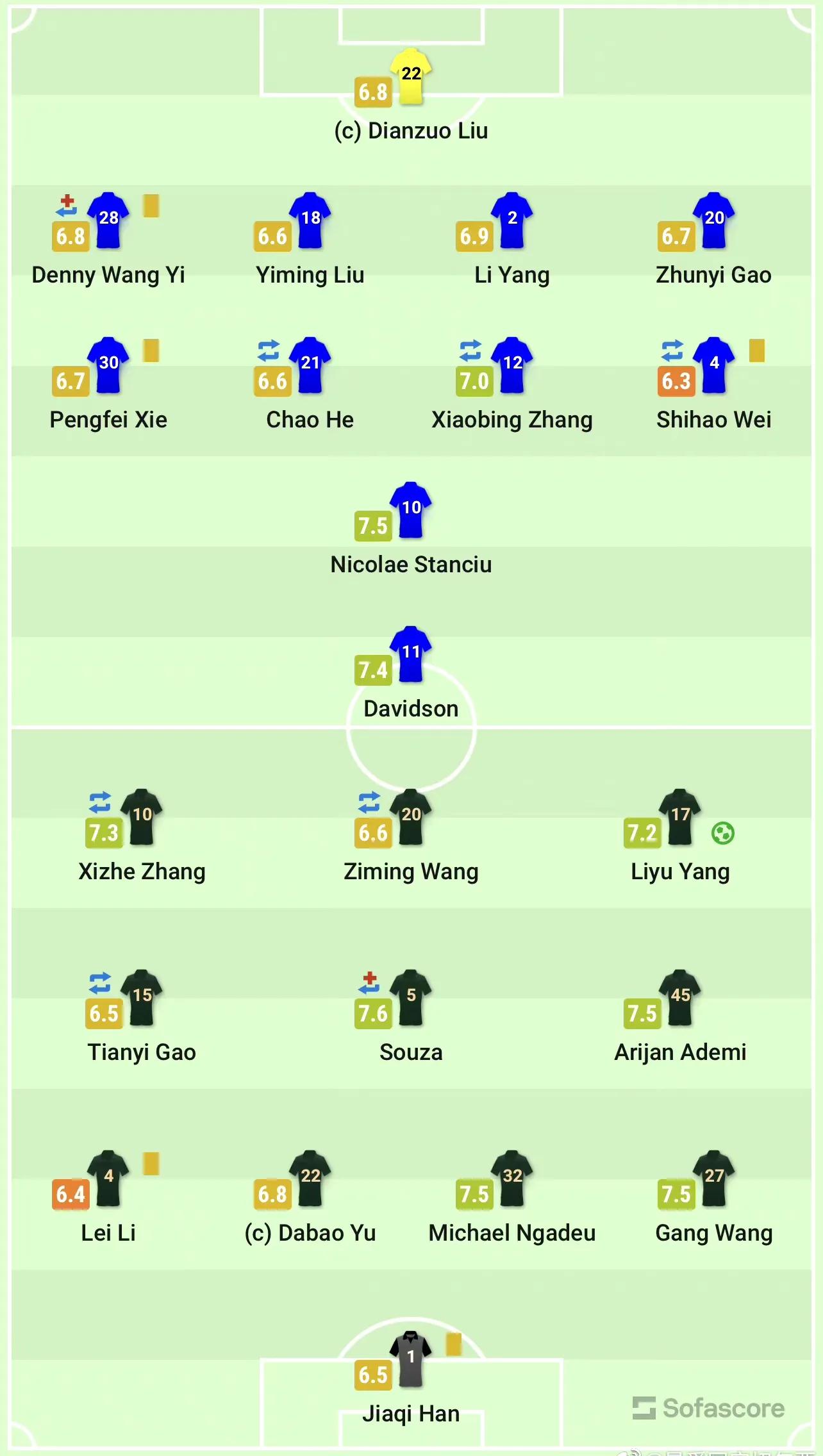Tap the substitution arrows above Xiaobing Zhang's rating

(x=470, y=350)
